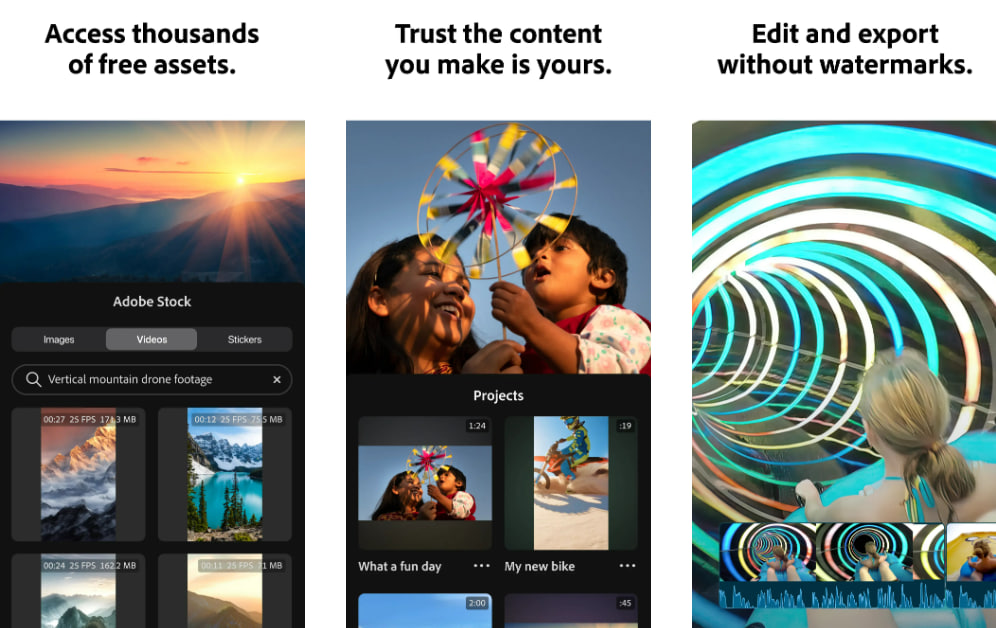Switch to the Images tab
Screen dimensions: 996x628
[59, 340]
